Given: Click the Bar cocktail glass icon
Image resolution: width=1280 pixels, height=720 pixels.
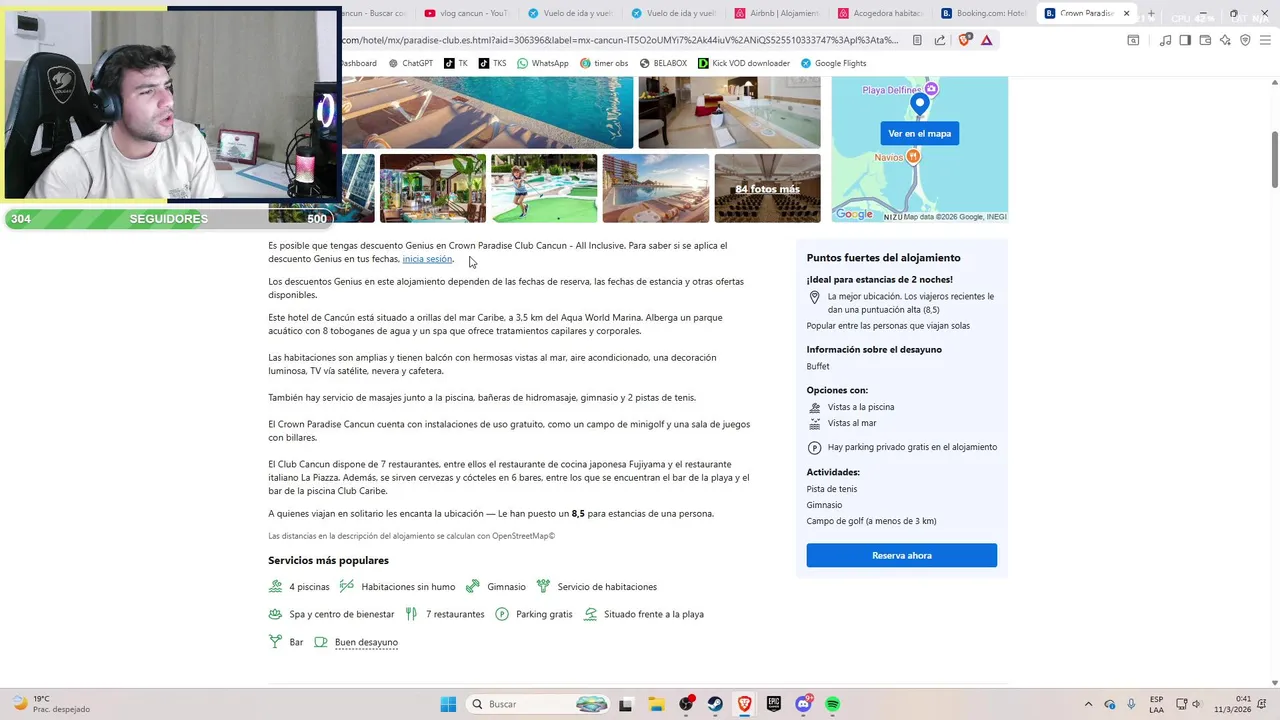Looking at the screenshot, I should (275, 642).
